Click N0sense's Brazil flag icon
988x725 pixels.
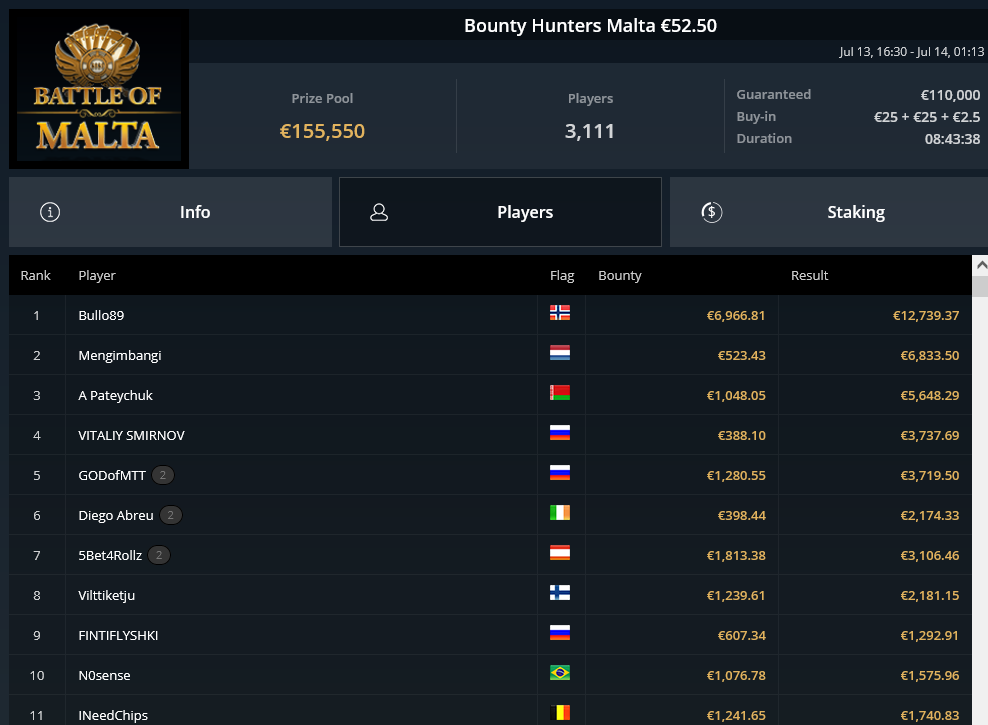(560, 673)
